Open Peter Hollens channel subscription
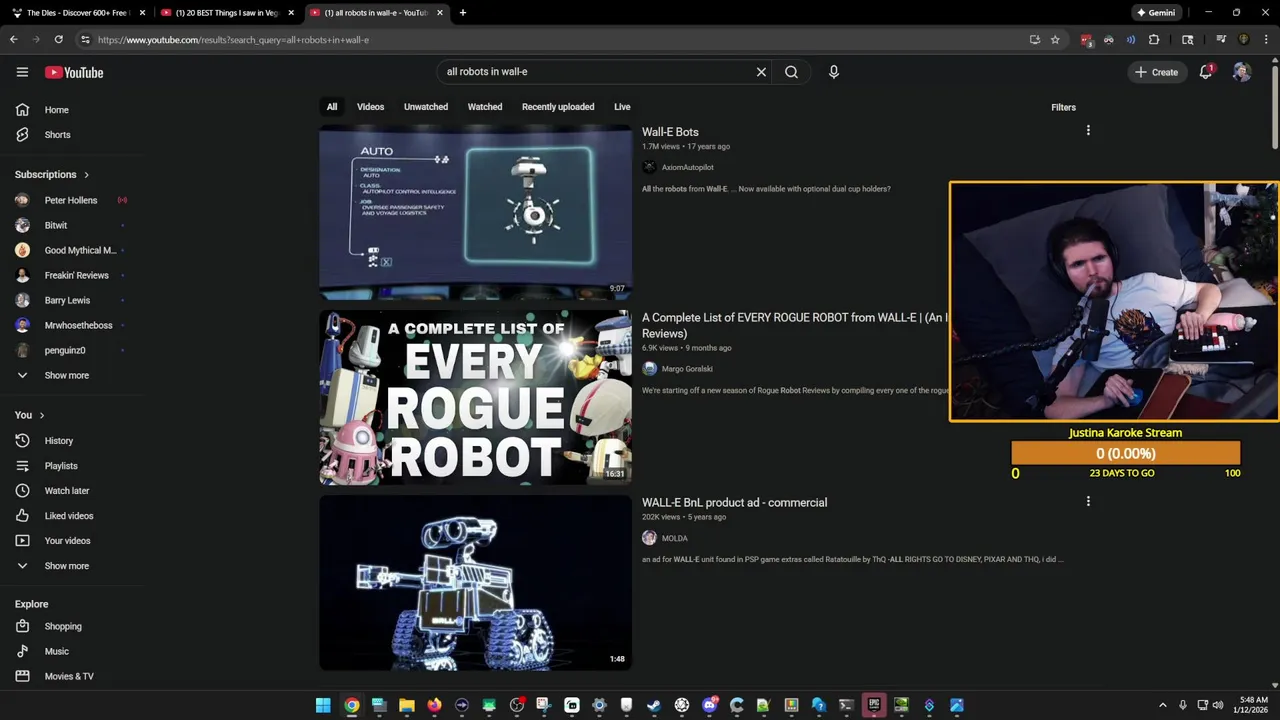The width and height of the screenshot is (1280, 720). pos(72,200)
